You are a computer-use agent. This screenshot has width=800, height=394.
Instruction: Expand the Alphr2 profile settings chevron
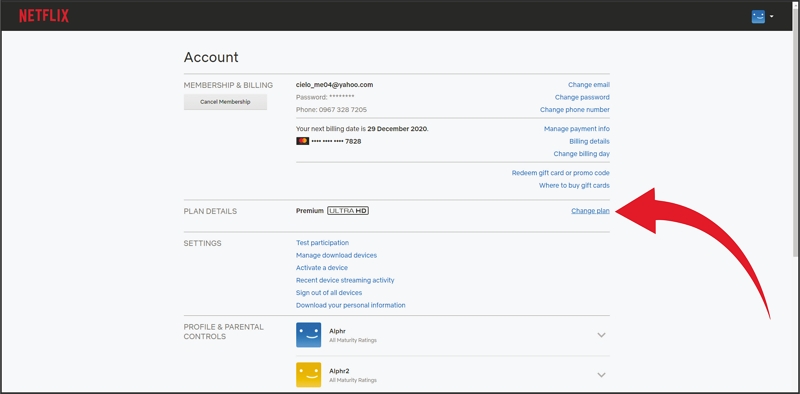[x=602, y=375]
